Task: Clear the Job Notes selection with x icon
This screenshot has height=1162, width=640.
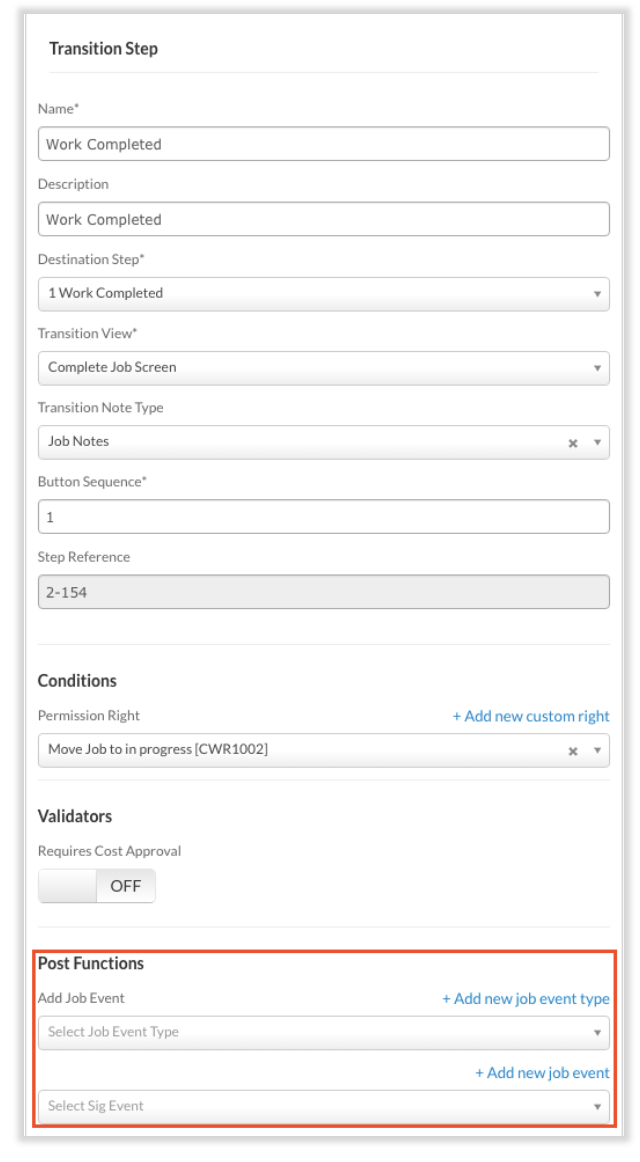Action: tap(573, 443)
